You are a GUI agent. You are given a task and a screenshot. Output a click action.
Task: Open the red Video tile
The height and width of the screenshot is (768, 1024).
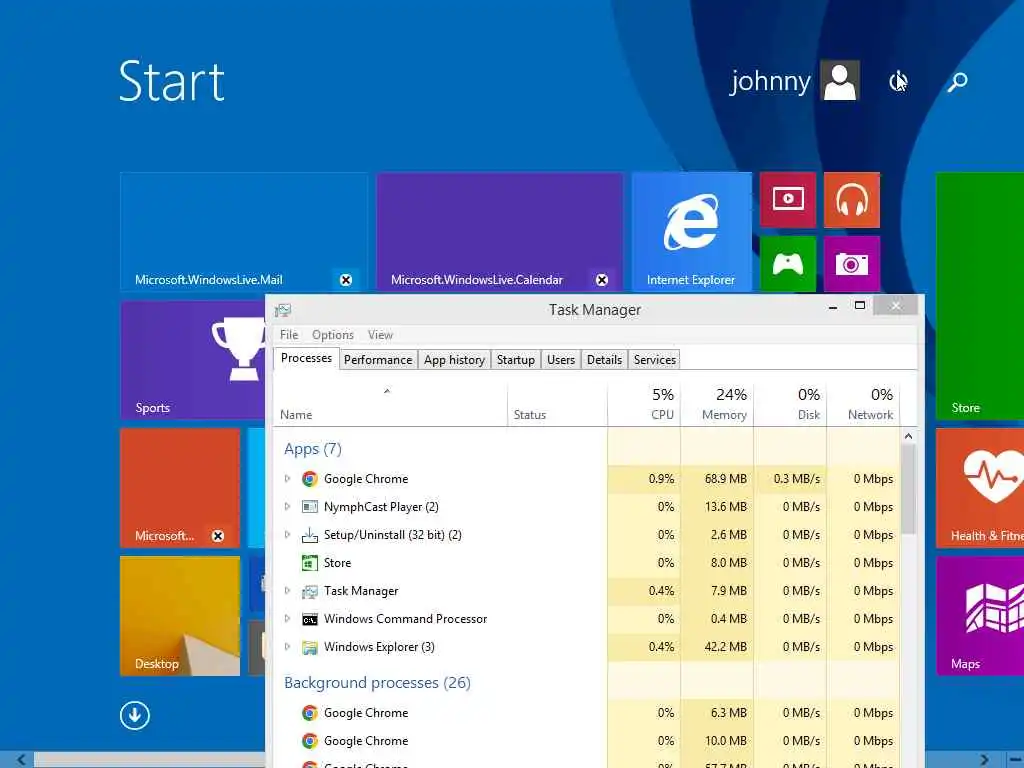788,200
